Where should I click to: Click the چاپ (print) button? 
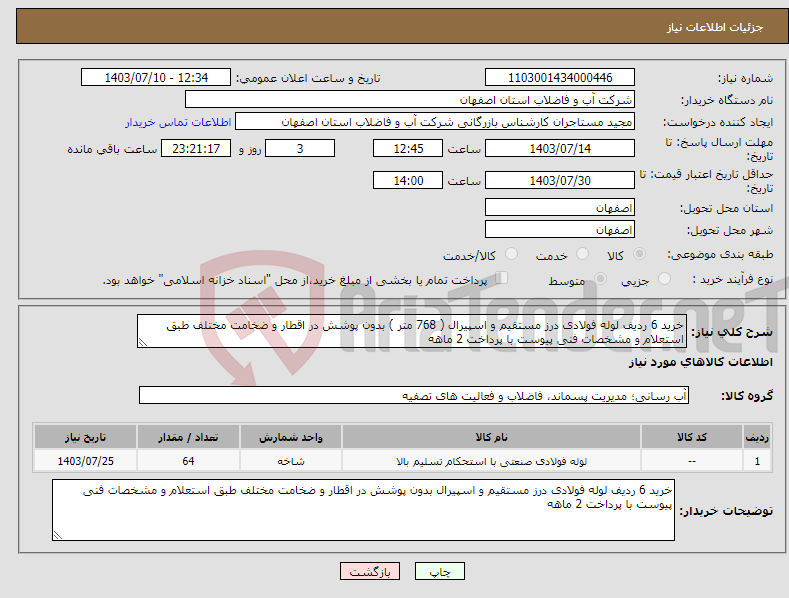439,572
